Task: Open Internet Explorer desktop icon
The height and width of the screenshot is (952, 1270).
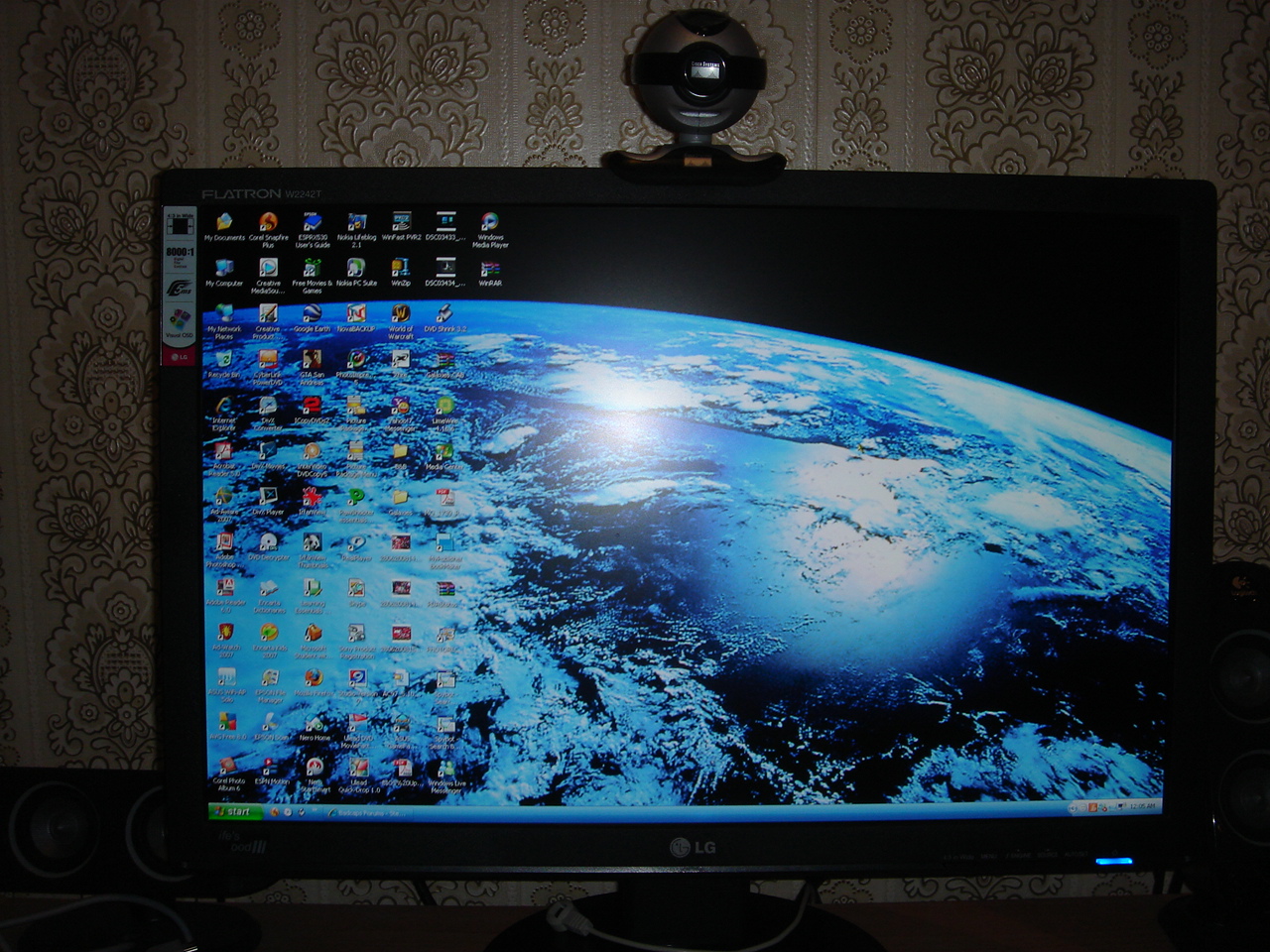Action: click(x=224, y=415)
